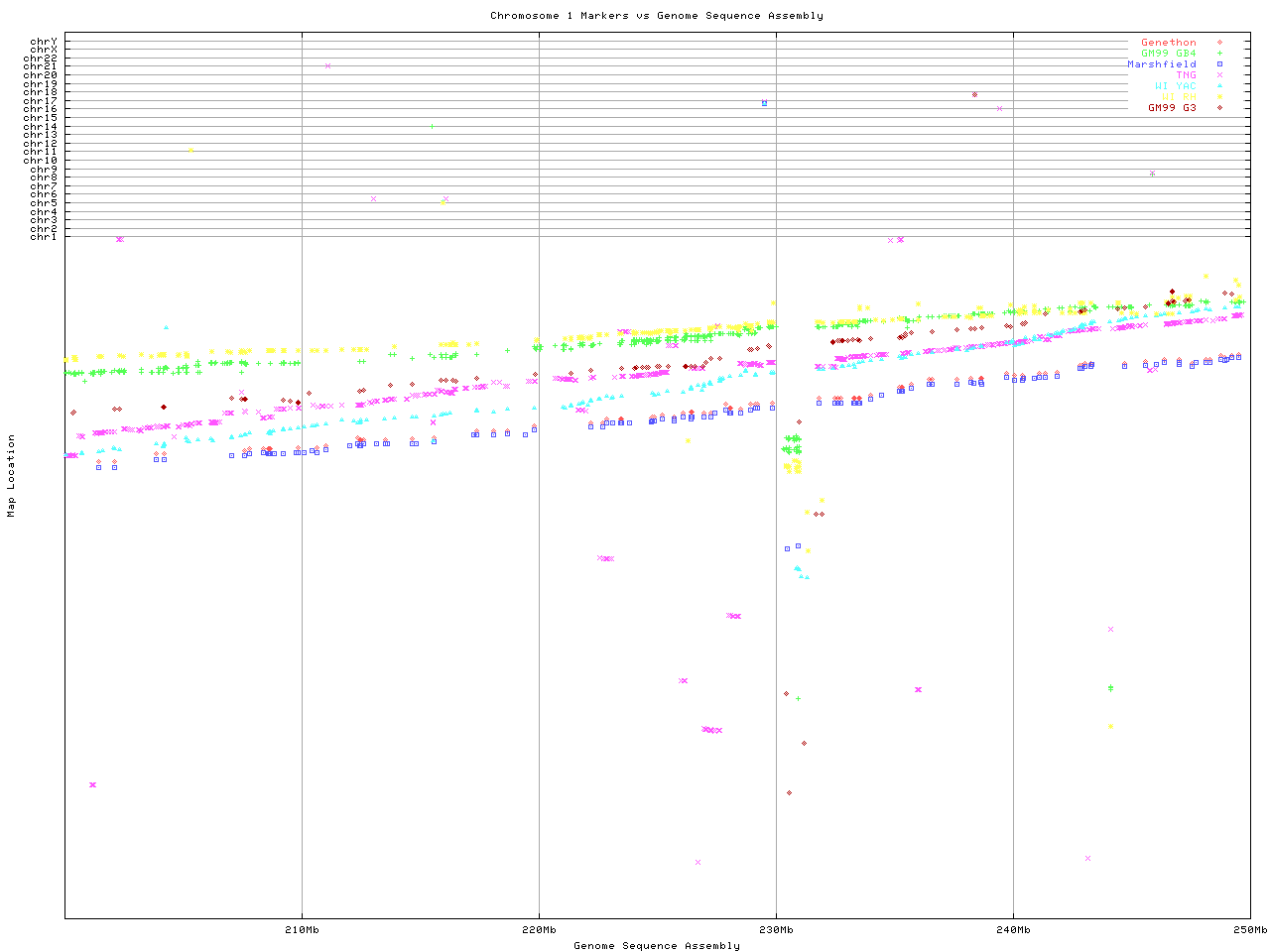Click the Genome Sequence Assembly axis title
Image resolution: width=1270 pixels, height=952 pixels.
tap(656, 945)
